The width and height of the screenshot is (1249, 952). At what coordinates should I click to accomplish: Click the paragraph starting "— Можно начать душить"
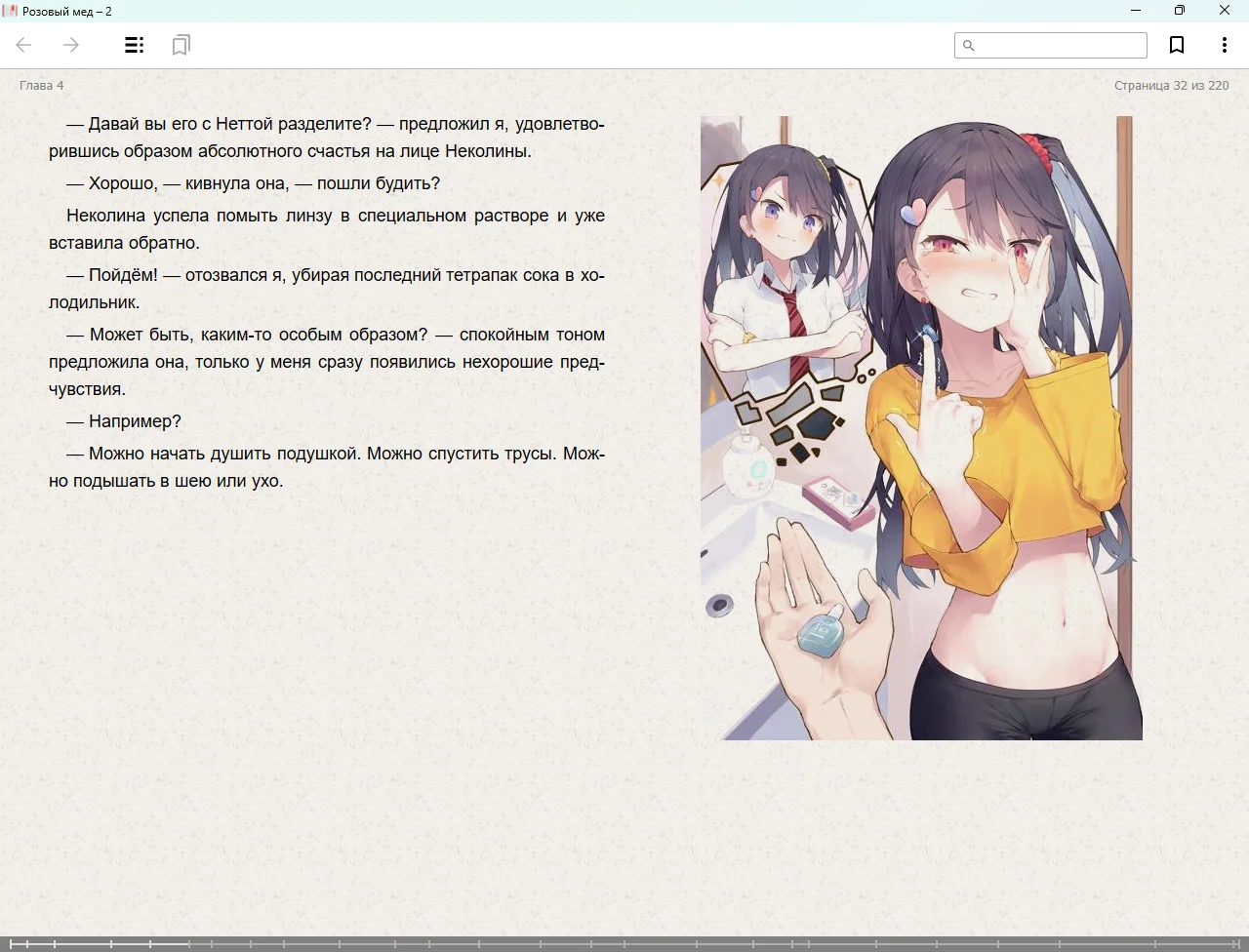tap(327, 467)
